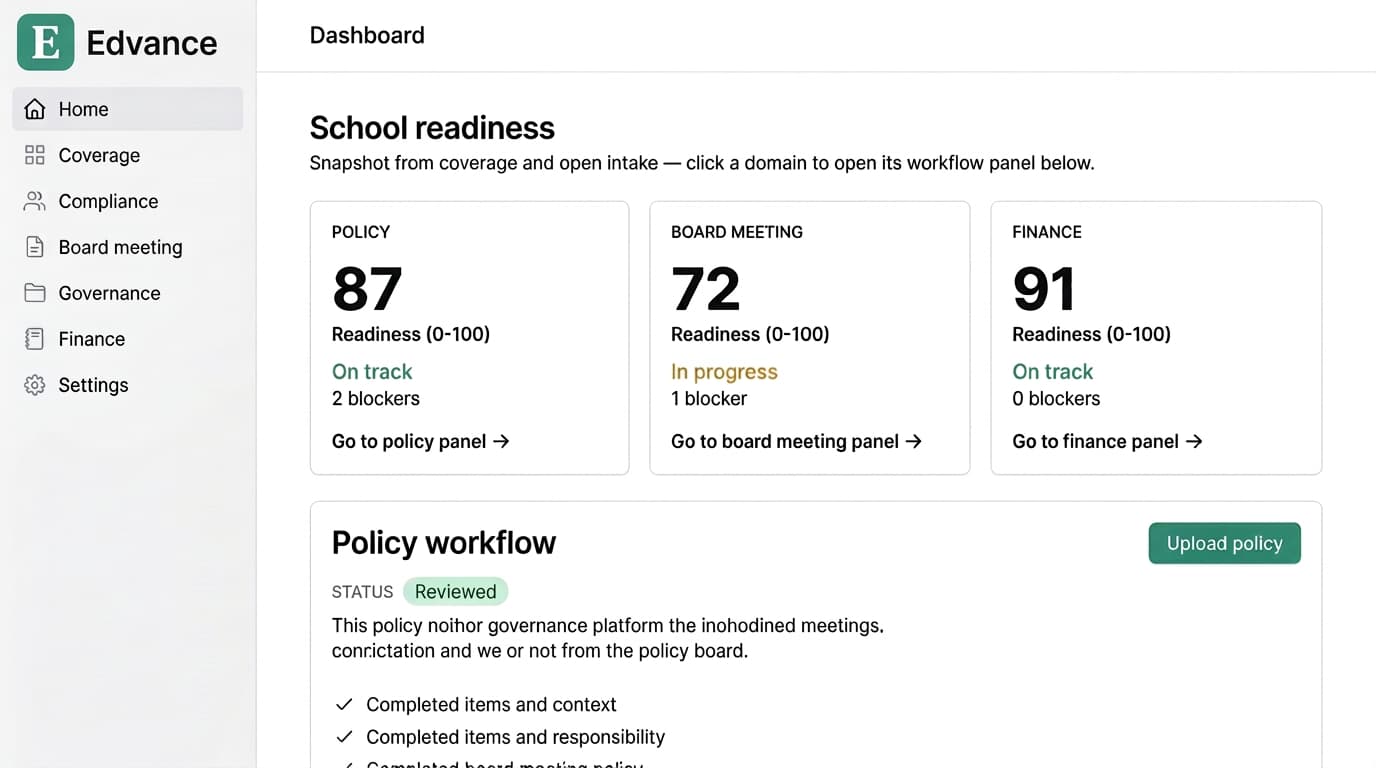Follow the Go to policy panel link
This screenshot has width=1376, height=768.
[421, 441]
